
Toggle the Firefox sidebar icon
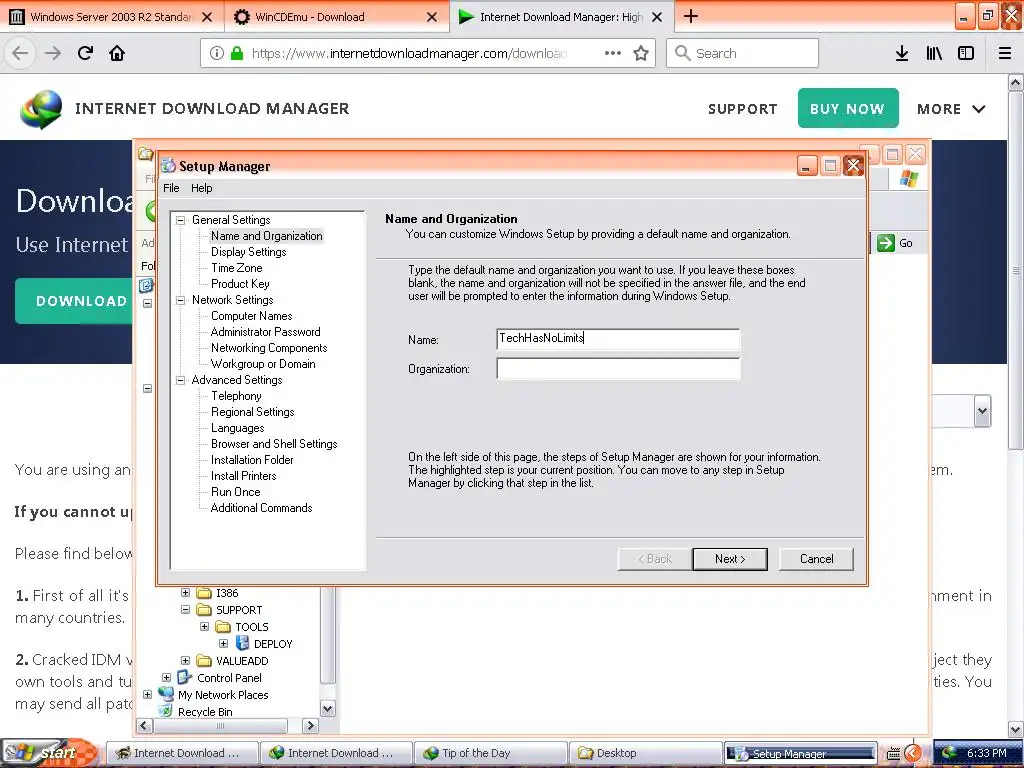pyautogui.click(x=966, y=53)
